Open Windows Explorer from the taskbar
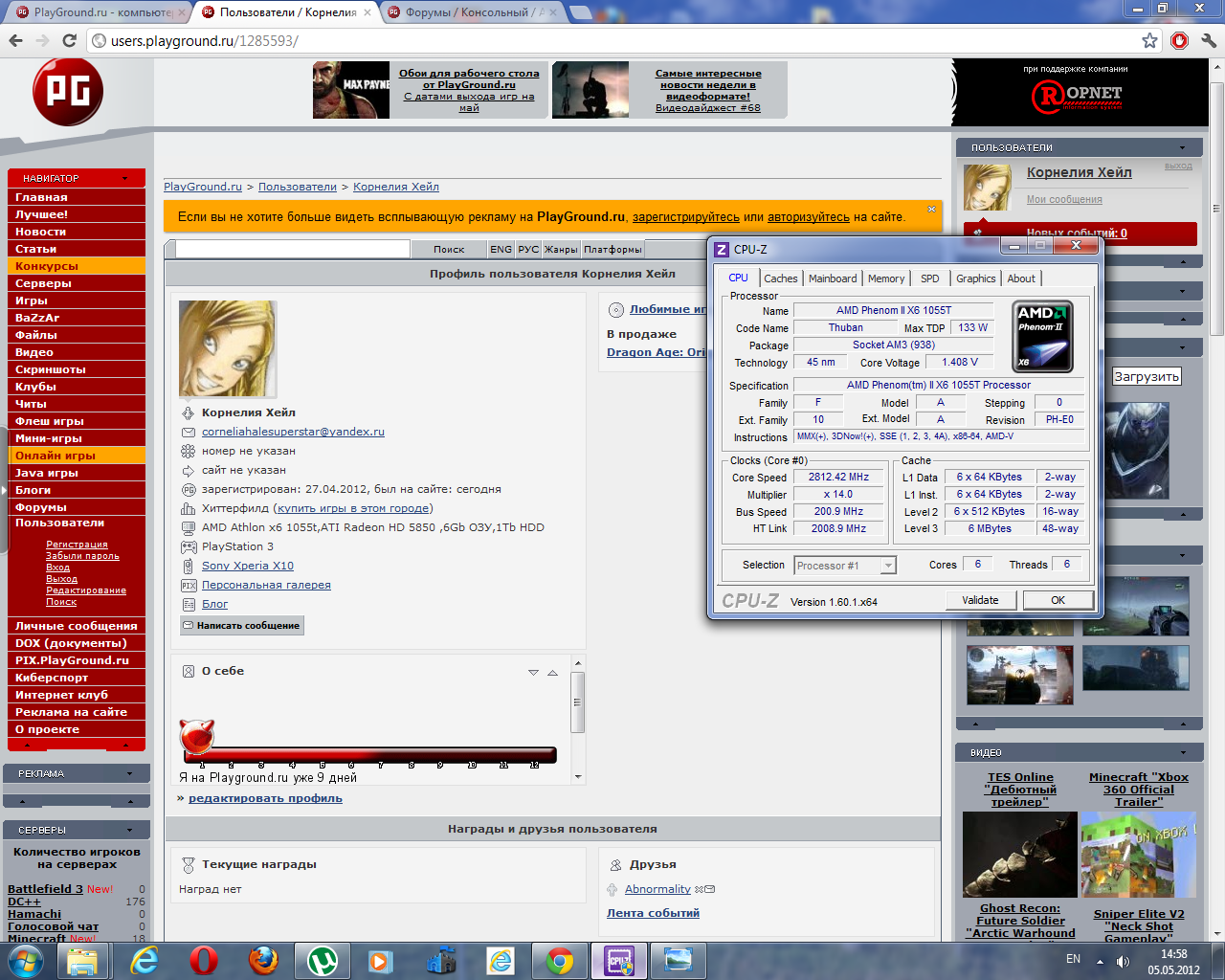The image size is (1225, 980). coord(82,961)
